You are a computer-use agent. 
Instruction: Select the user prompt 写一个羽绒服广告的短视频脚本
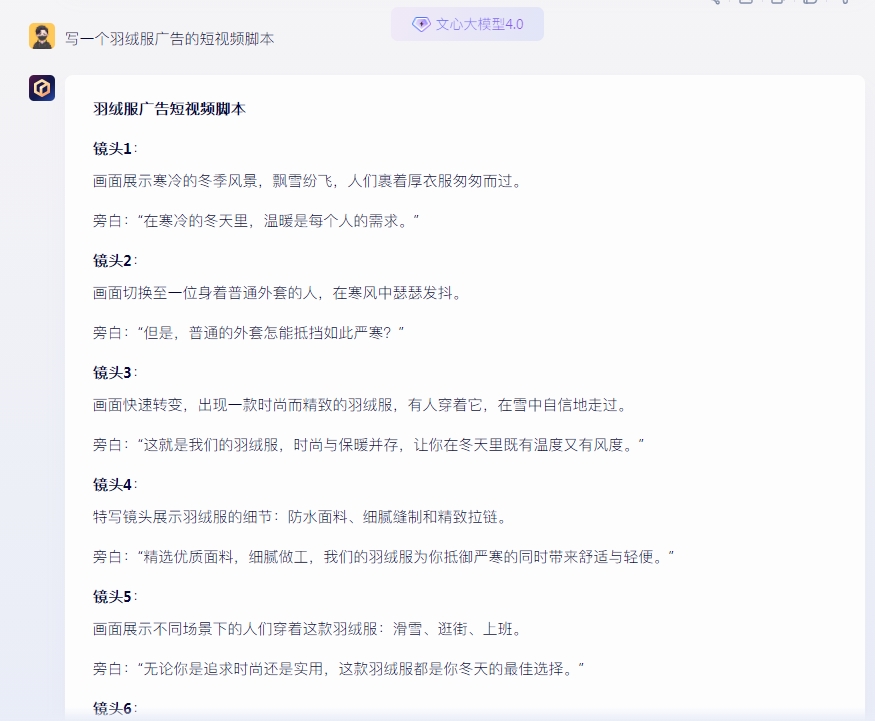click(x=170, y=39)
